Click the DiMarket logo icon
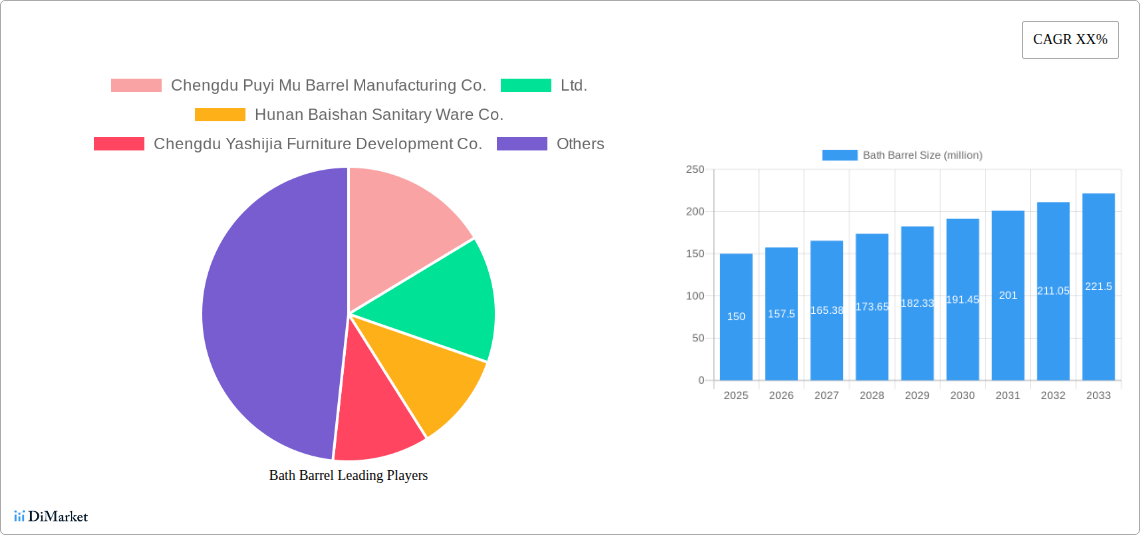The width and height of the screenshot is (1140, 535). point(19,516)
